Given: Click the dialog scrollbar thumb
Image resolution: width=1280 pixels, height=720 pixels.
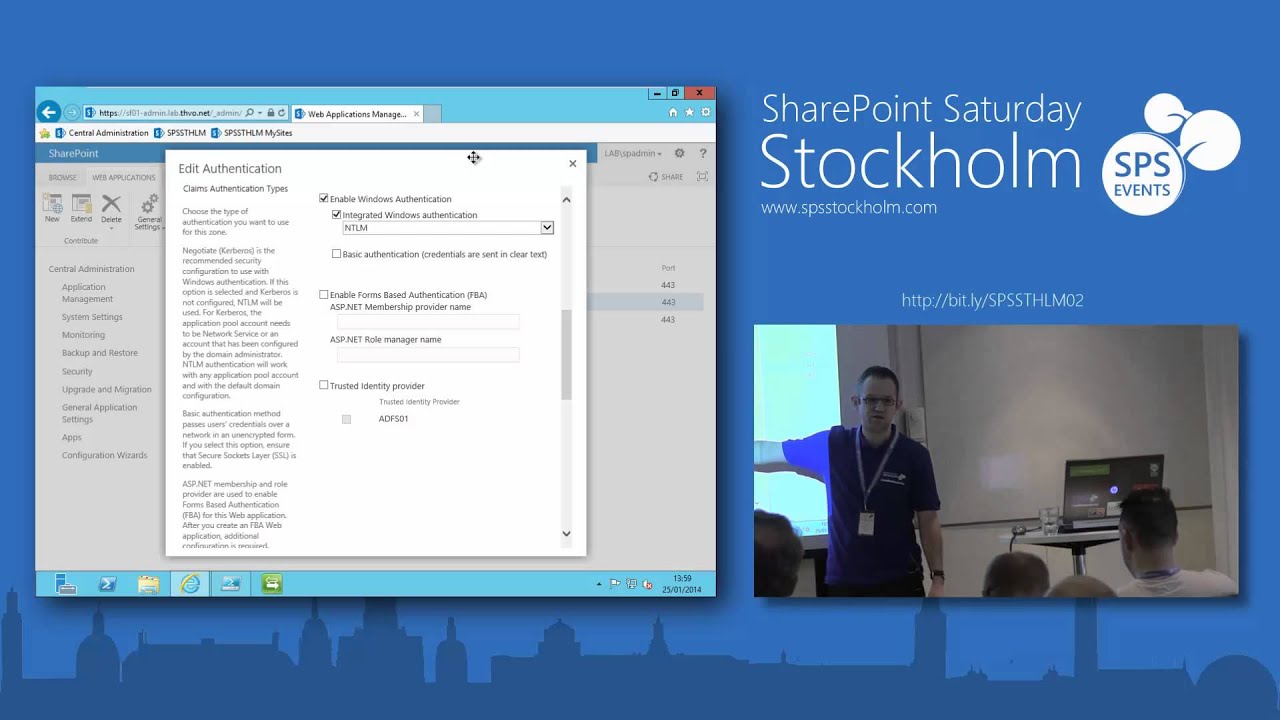Looking at the screenshot, I should coord(566,355).
